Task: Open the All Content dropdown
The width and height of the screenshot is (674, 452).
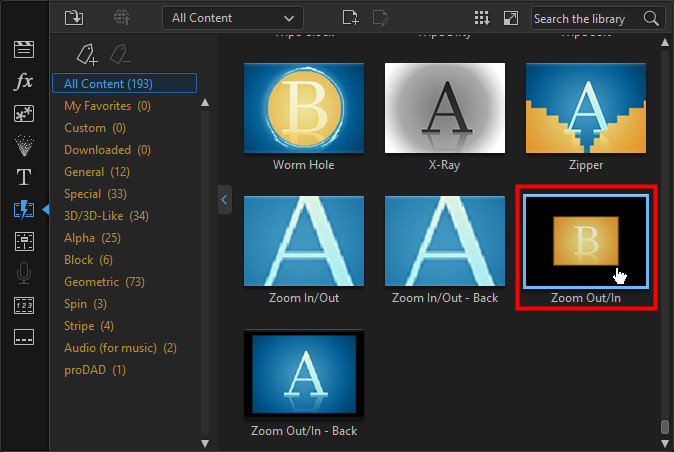Action: tap(233, 18)
